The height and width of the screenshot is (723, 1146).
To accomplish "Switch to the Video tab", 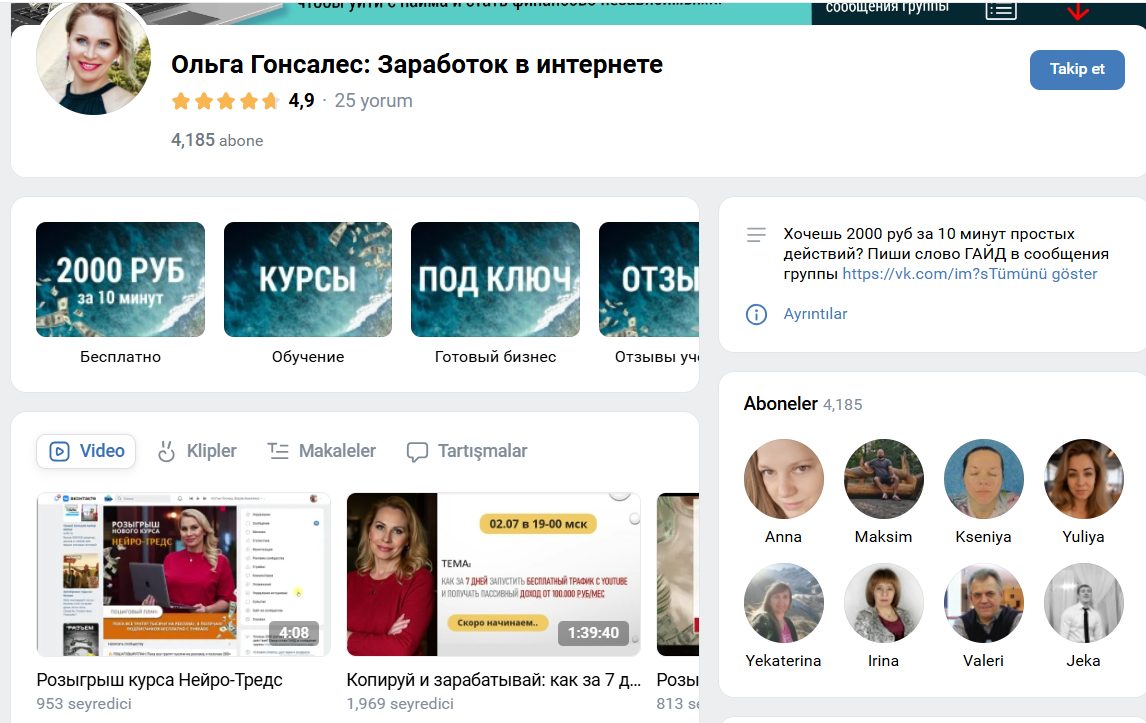I will coord(86,451).
